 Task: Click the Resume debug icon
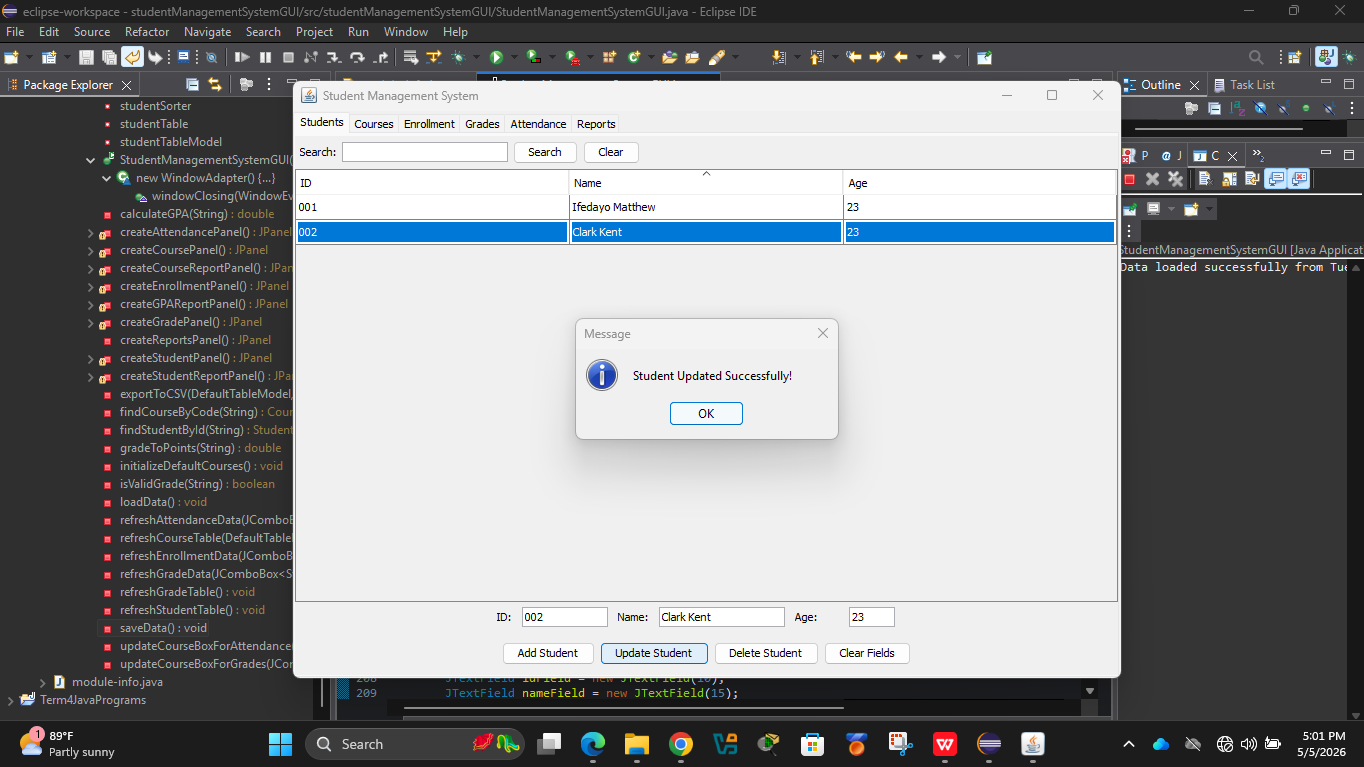[x=242, y=57]
